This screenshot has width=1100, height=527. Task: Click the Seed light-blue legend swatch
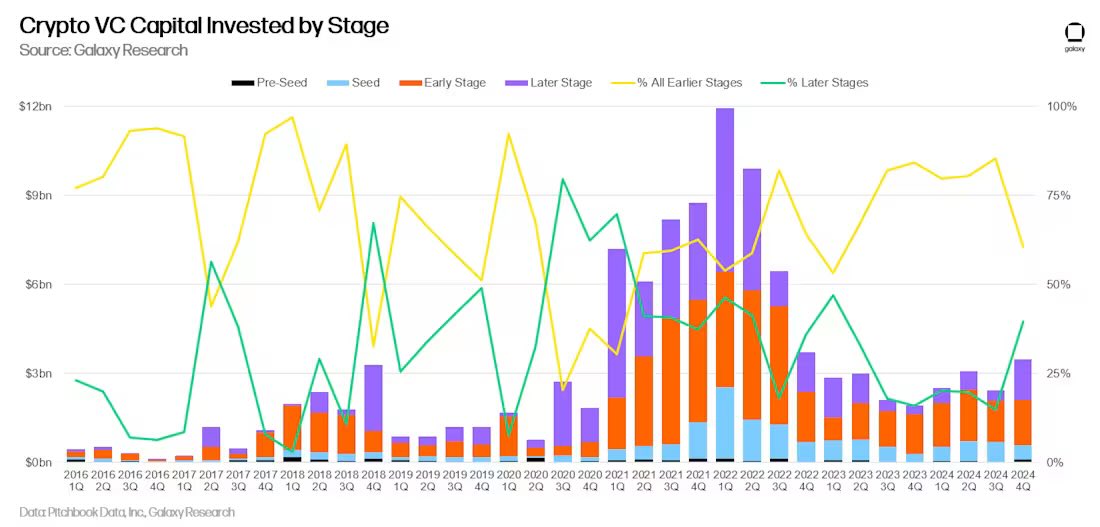click(x=338, y=83)
